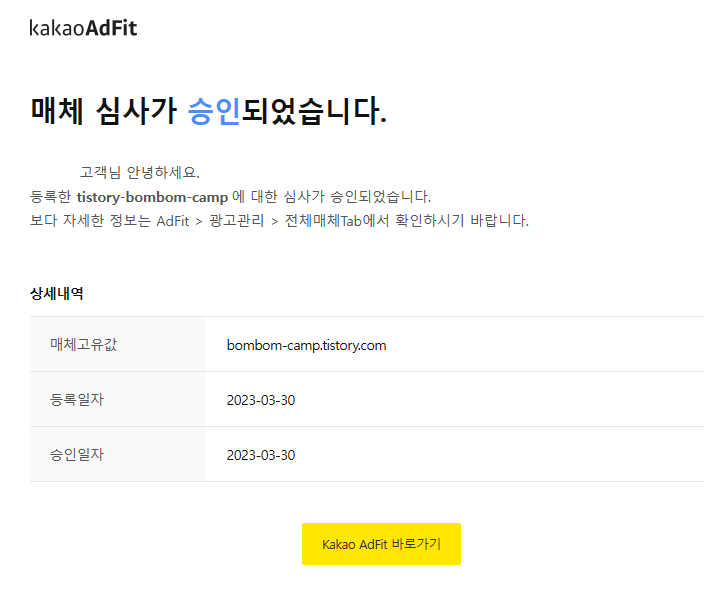Click the 매체고유값 label cell
This screenshot has height=590, width=704.
click(x=117, y=344)
